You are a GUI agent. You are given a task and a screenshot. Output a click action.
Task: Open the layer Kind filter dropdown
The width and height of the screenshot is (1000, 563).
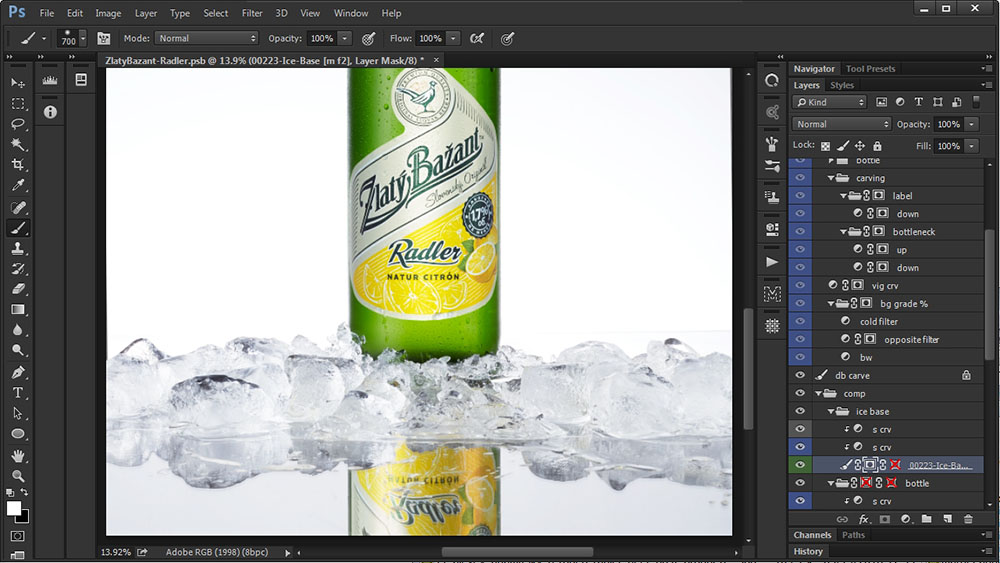829,102
